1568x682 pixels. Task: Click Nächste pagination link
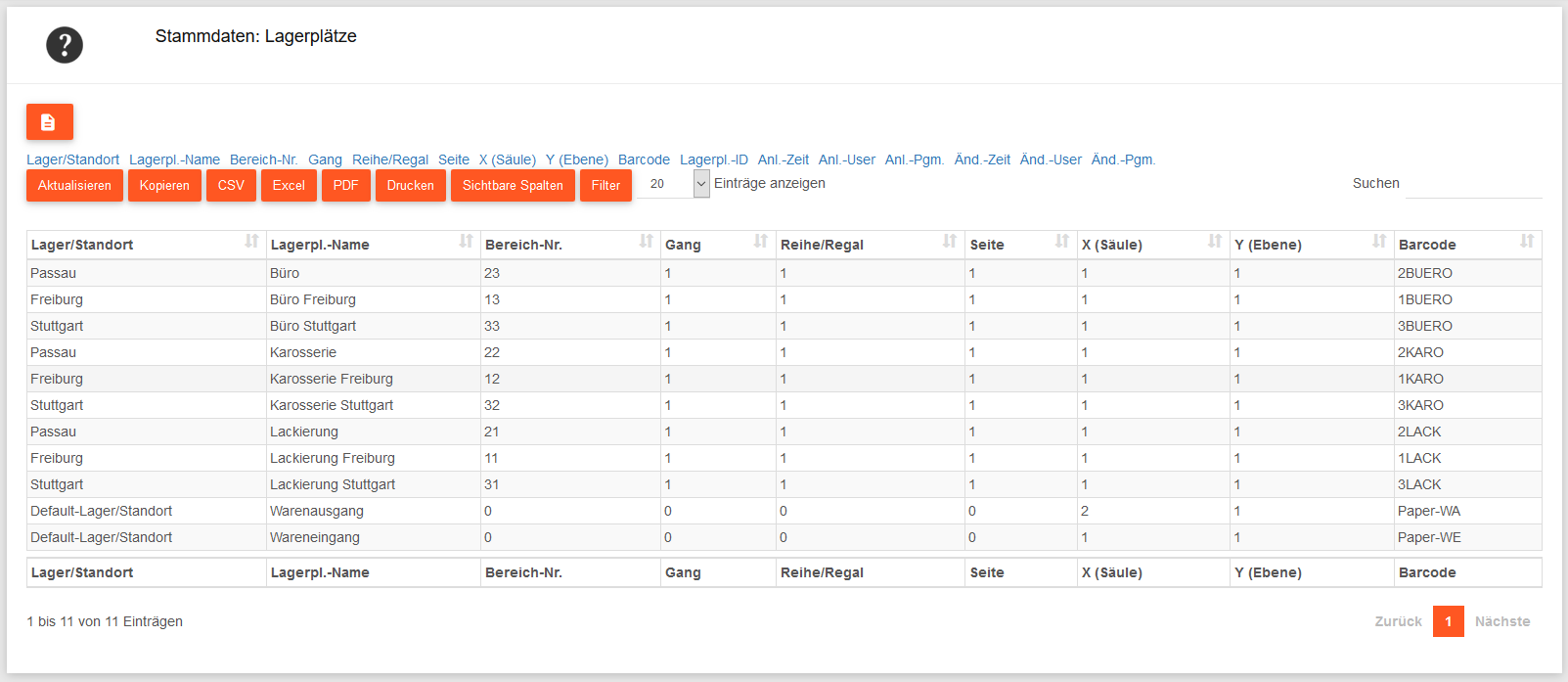(1501, 621)
